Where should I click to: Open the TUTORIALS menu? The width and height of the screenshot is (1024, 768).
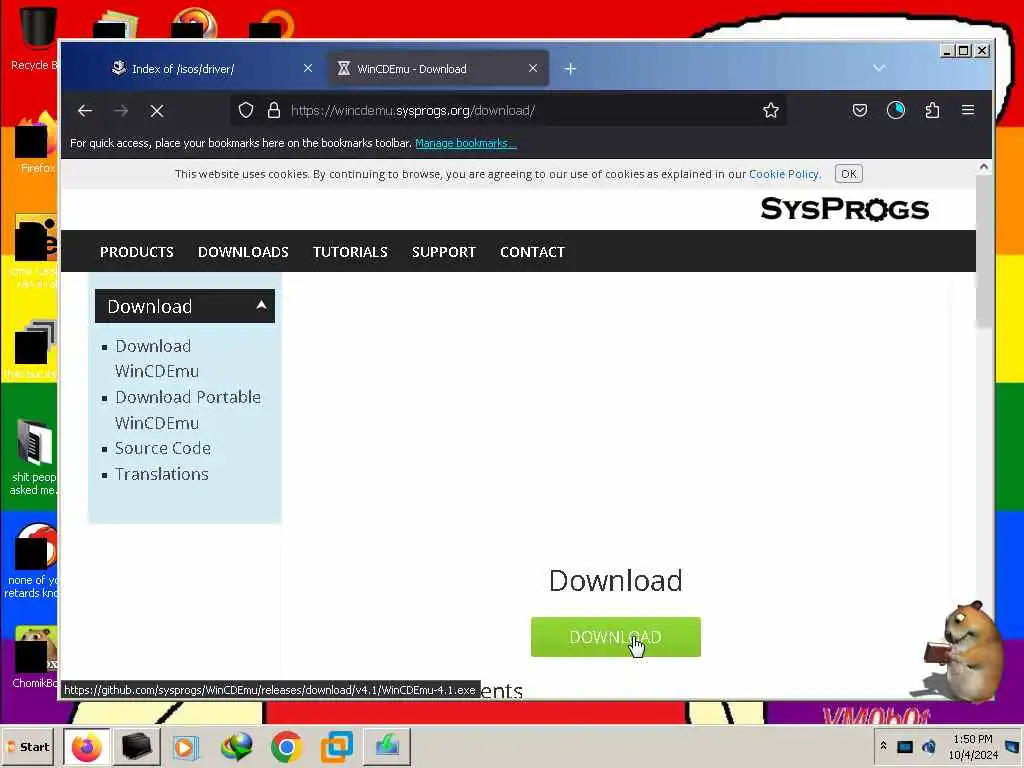[x=350, y=252]
